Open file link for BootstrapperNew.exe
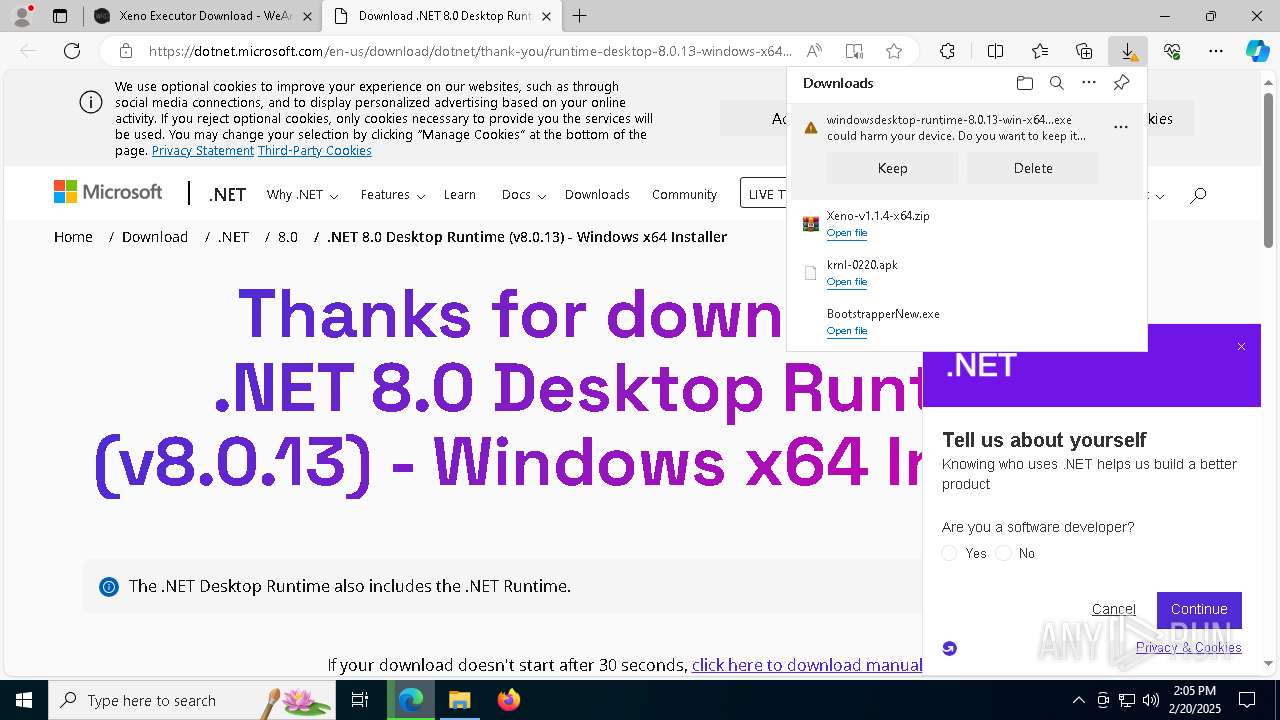1280x720 pixels. click(x=847, y=331)
